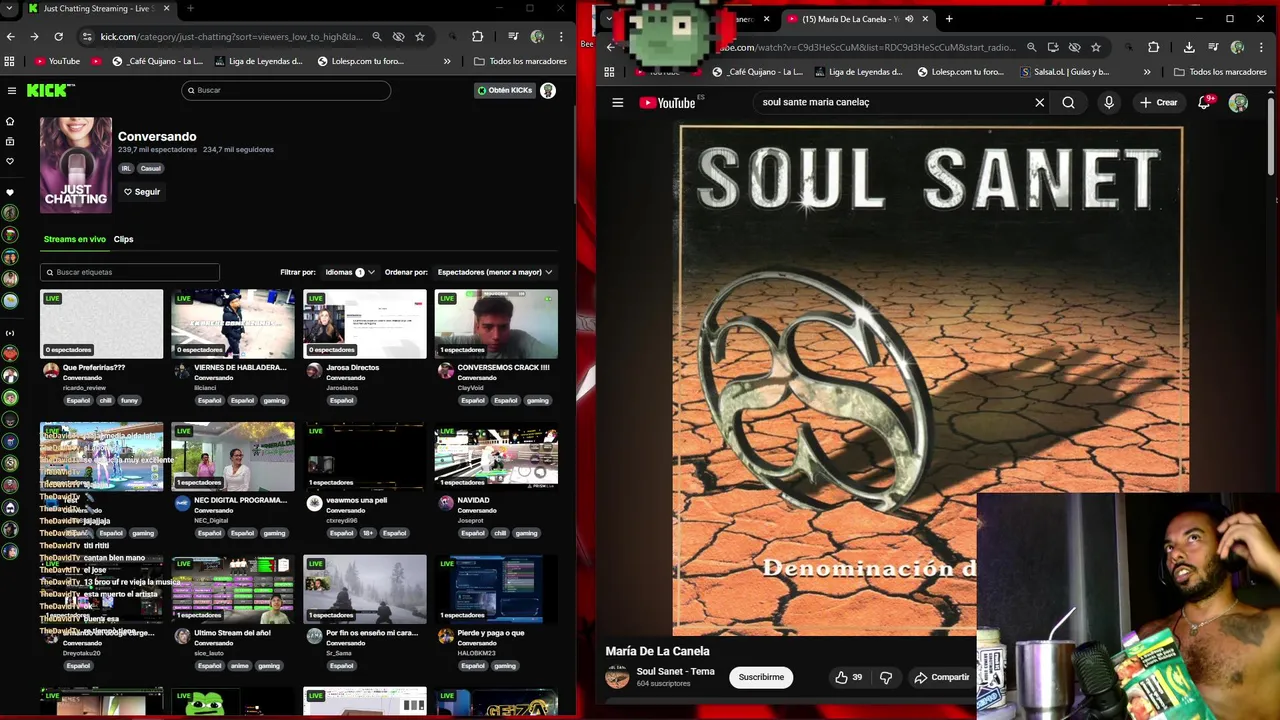Open Que Preferirías??? stream title
Screen dimensions: 1280x720
click(x=94, y=368)
